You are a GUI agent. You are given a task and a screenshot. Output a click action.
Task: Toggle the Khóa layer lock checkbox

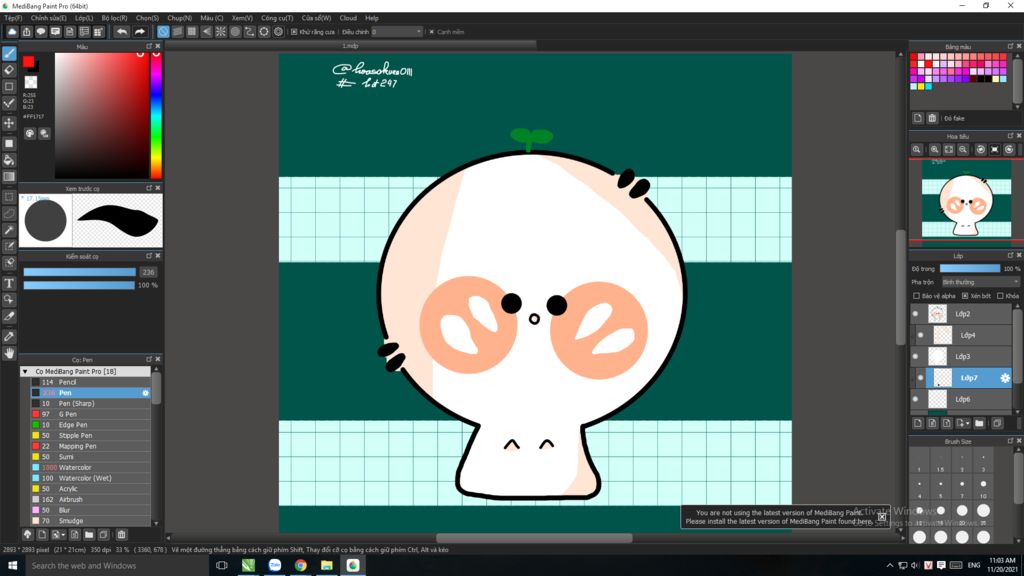click(1000, 296)
